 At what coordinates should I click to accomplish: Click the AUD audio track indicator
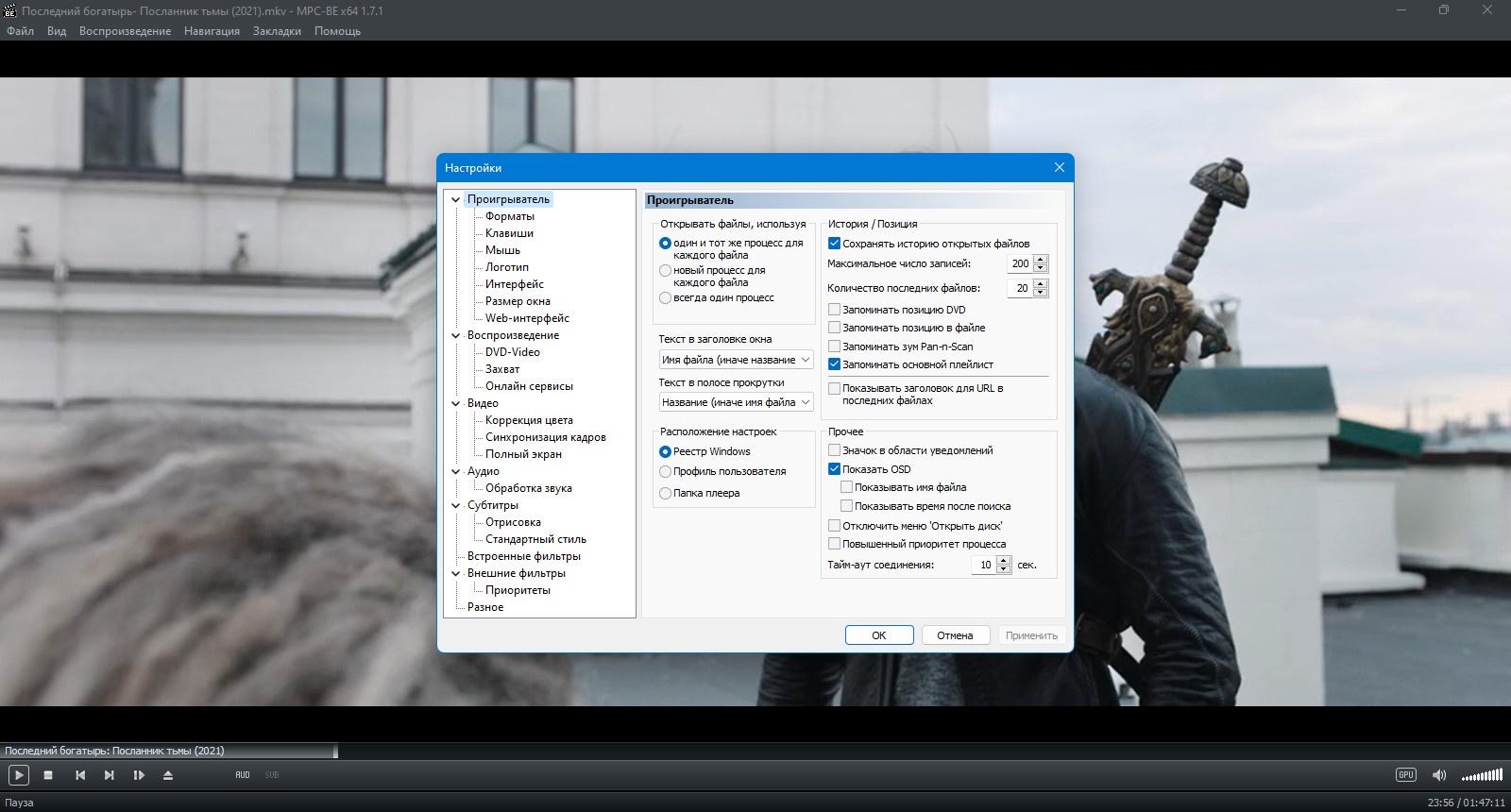[243, 775]
